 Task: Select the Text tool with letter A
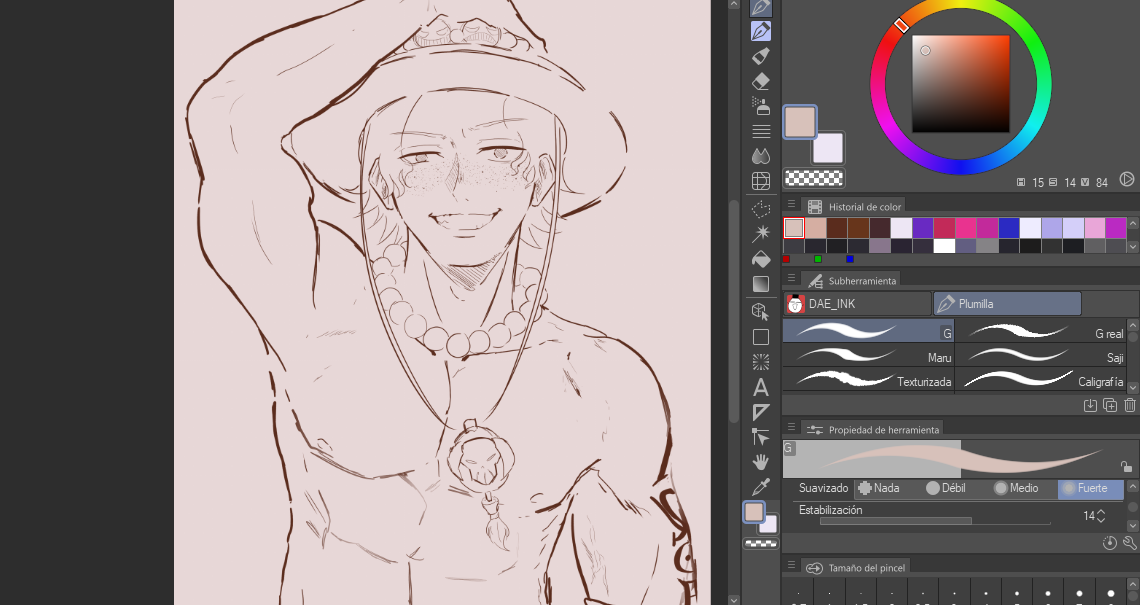coord(760,387)
